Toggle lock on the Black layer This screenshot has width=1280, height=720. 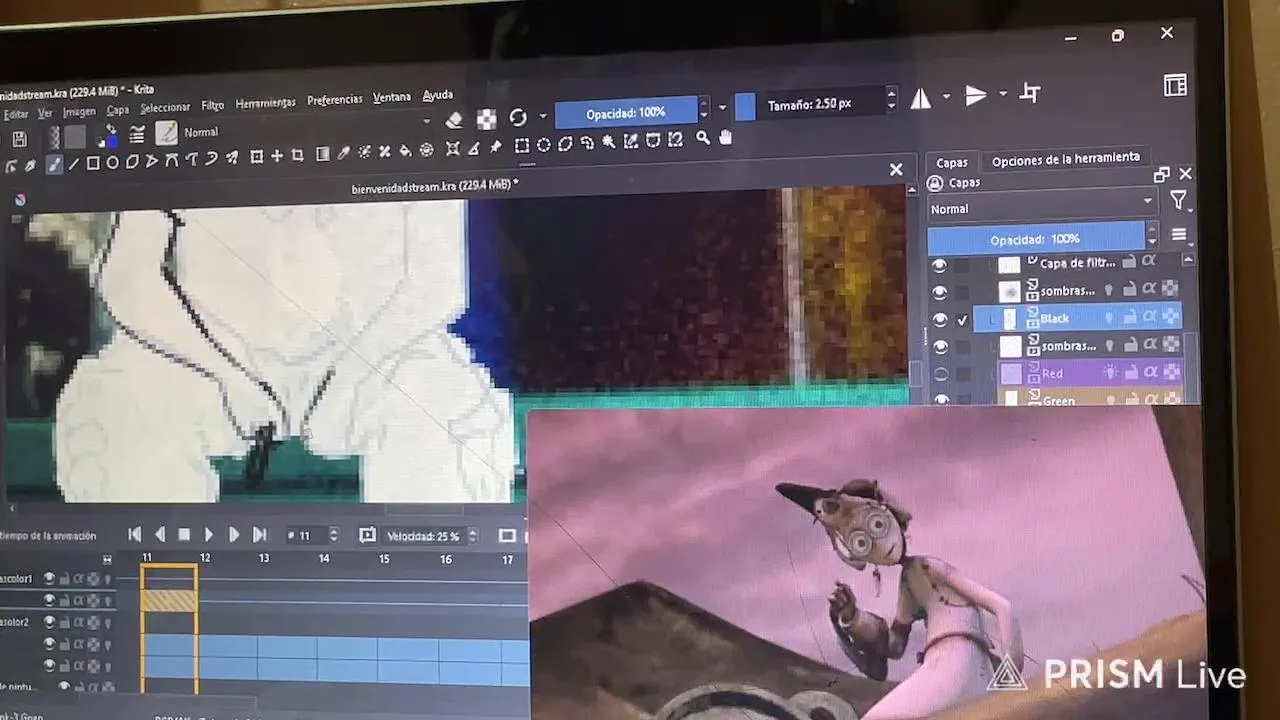point(1129,317)
